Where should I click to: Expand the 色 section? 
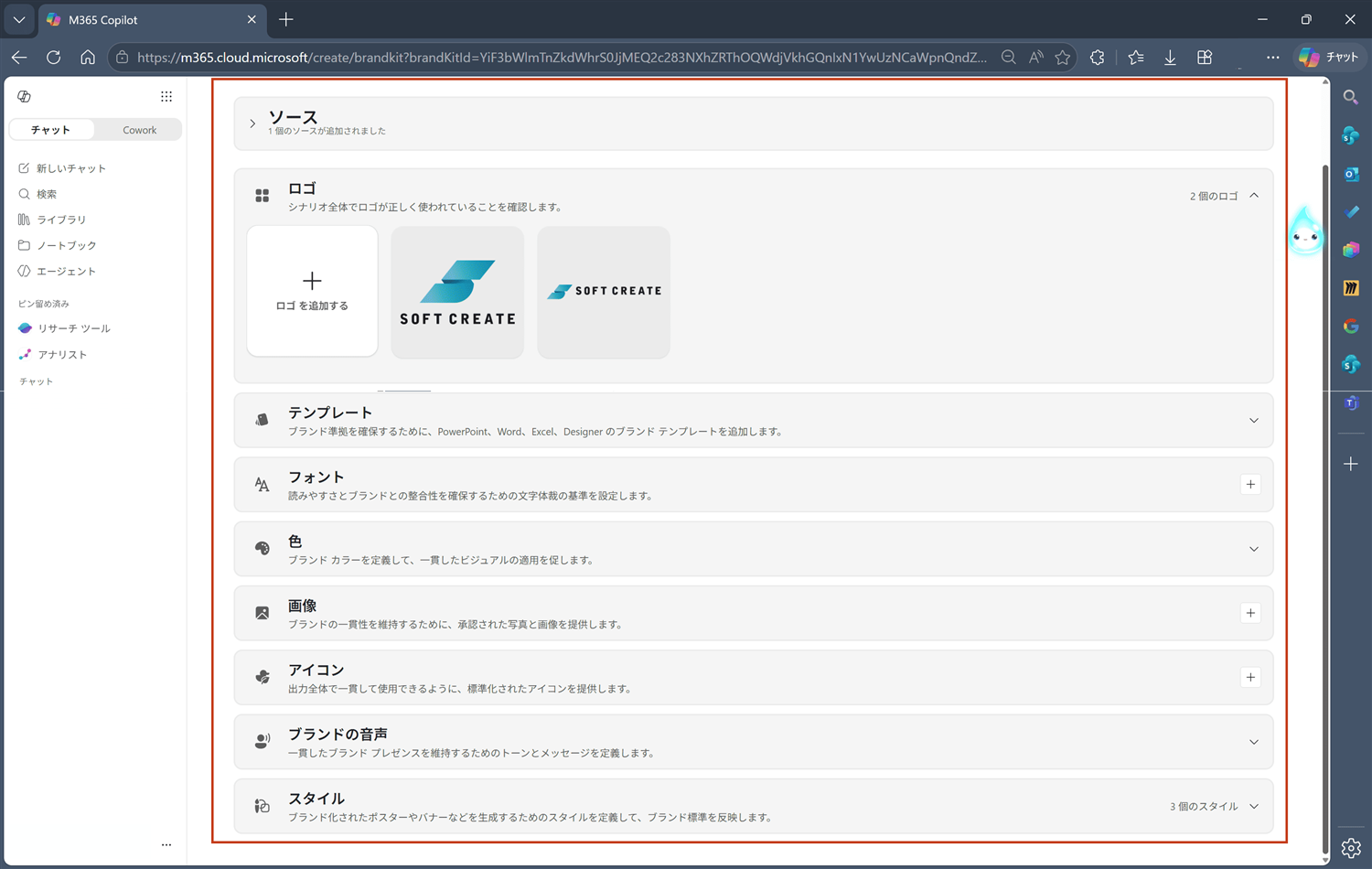[1254, 549]
